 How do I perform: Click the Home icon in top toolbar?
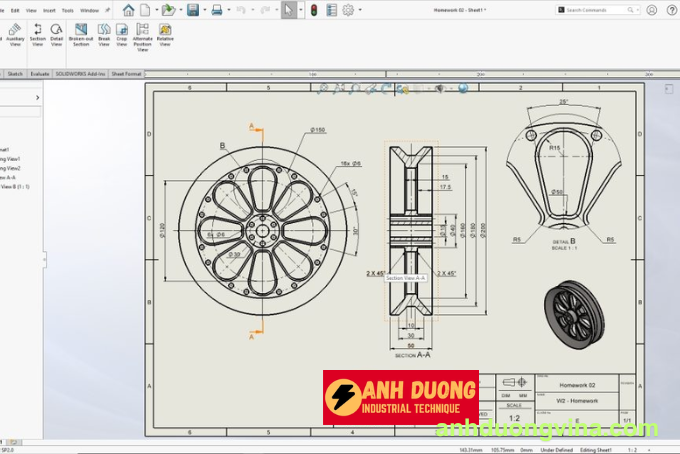click(128, 10)
